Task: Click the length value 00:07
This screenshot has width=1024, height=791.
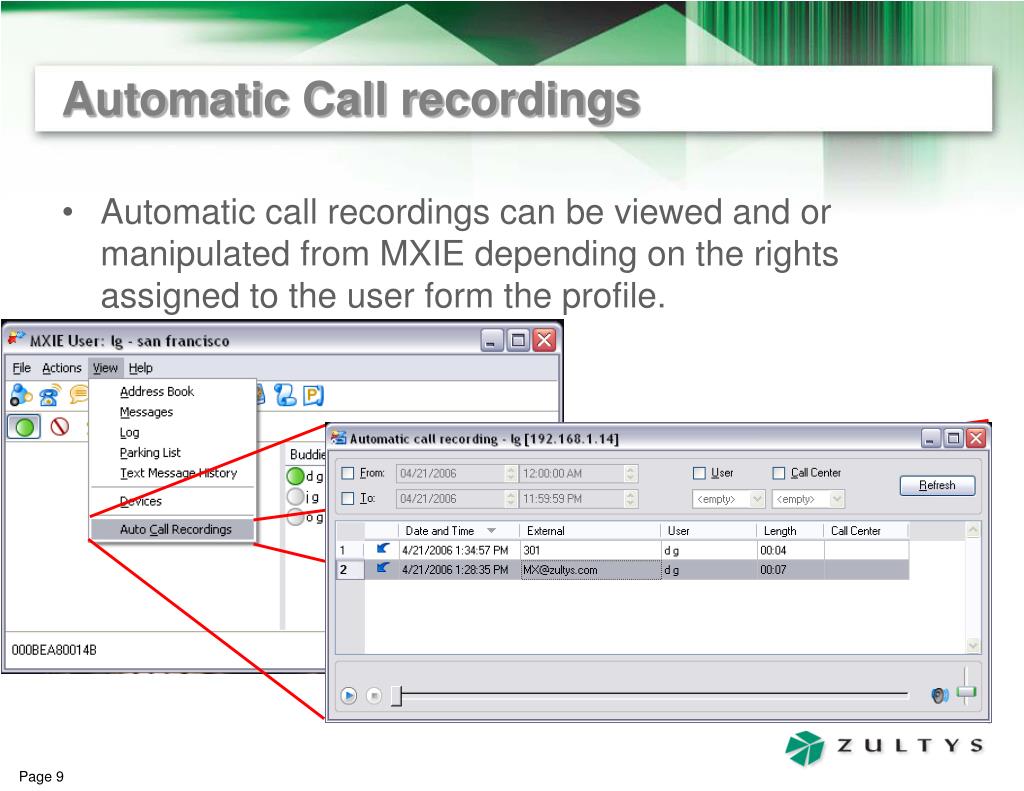Action: pos(773,570)
